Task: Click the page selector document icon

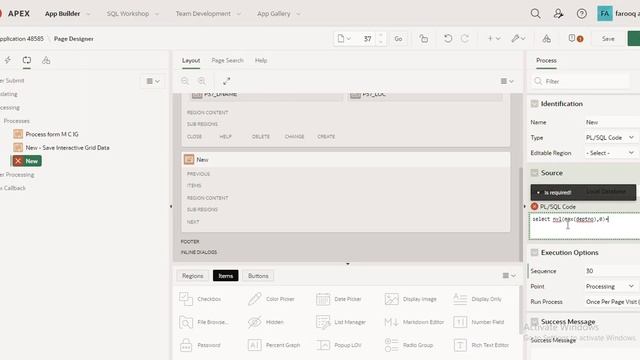Action: 344,38
